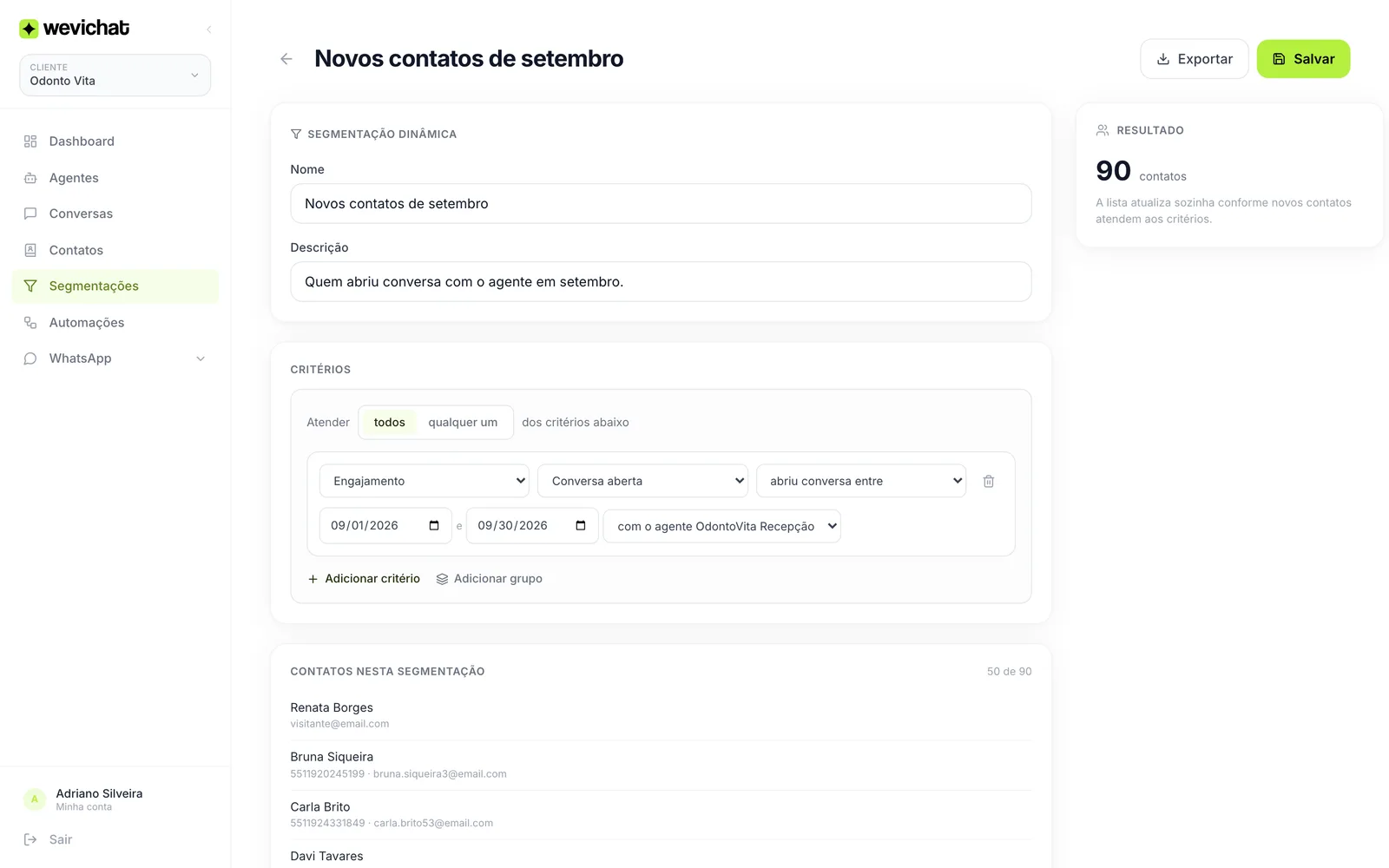Screen dimensions: 1389x868
Task: Click the WhatsApp bubble icon
Action: pos(30,358)
